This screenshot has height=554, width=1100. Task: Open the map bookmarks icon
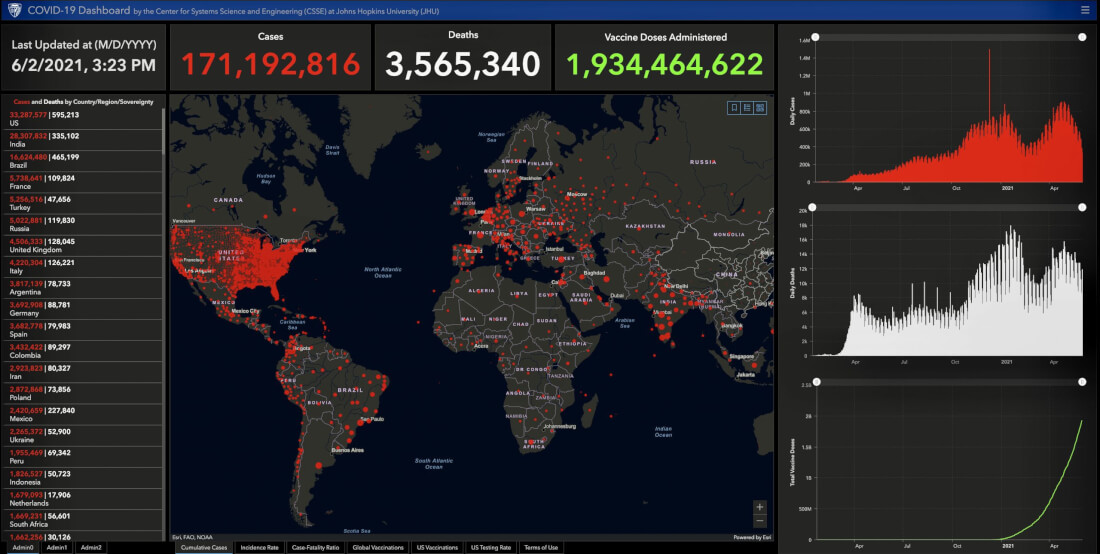pos(734,107)
